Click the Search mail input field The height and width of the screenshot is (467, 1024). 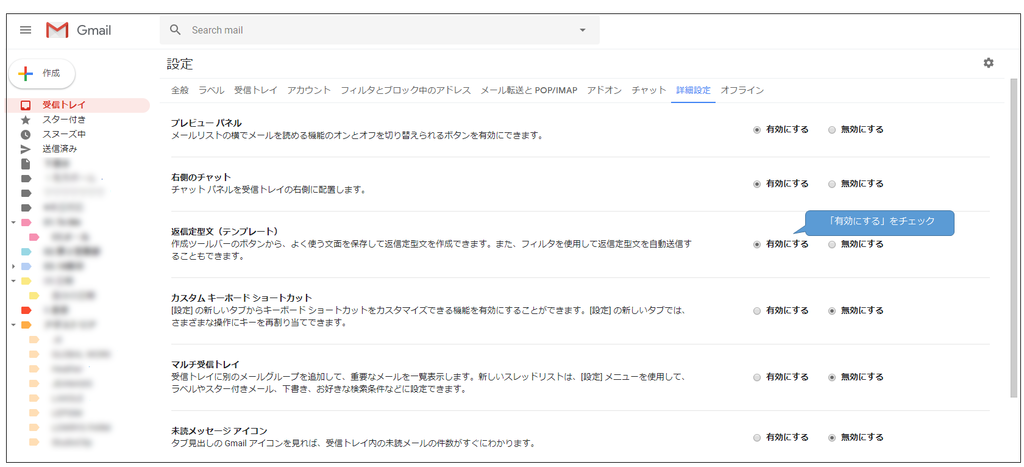tap(379, 30)
